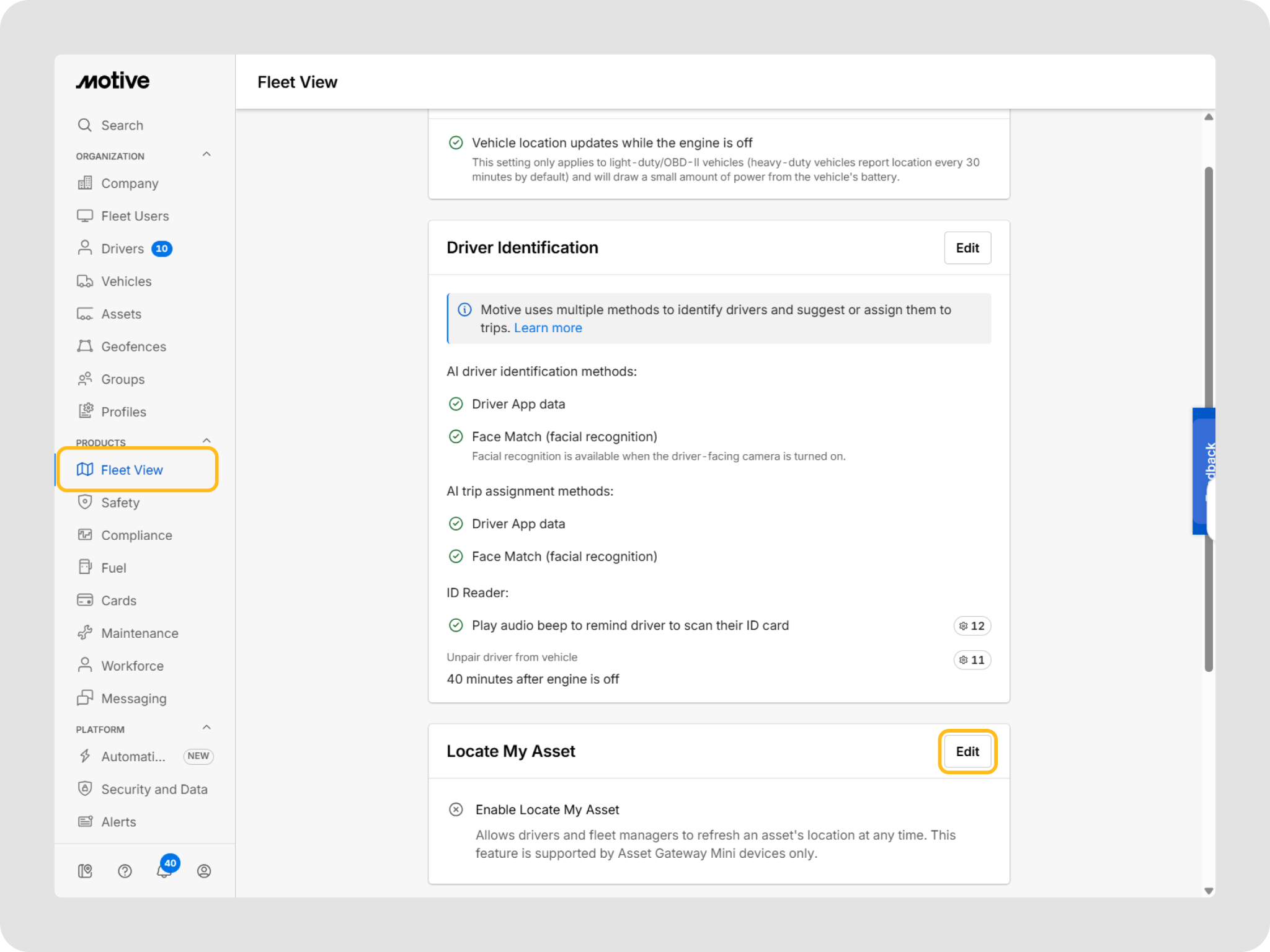This screenshot has height=952, width=1270.
Task: Click the Motive logo
Action: coord(113,81)
